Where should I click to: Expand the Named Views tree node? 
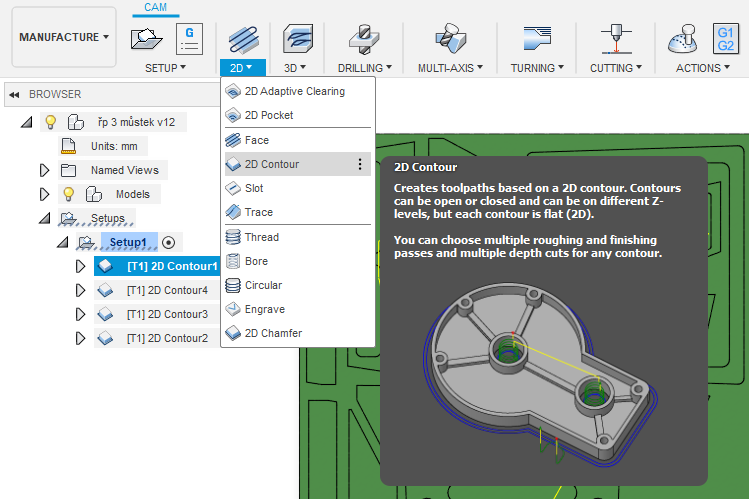click(44, 170)
